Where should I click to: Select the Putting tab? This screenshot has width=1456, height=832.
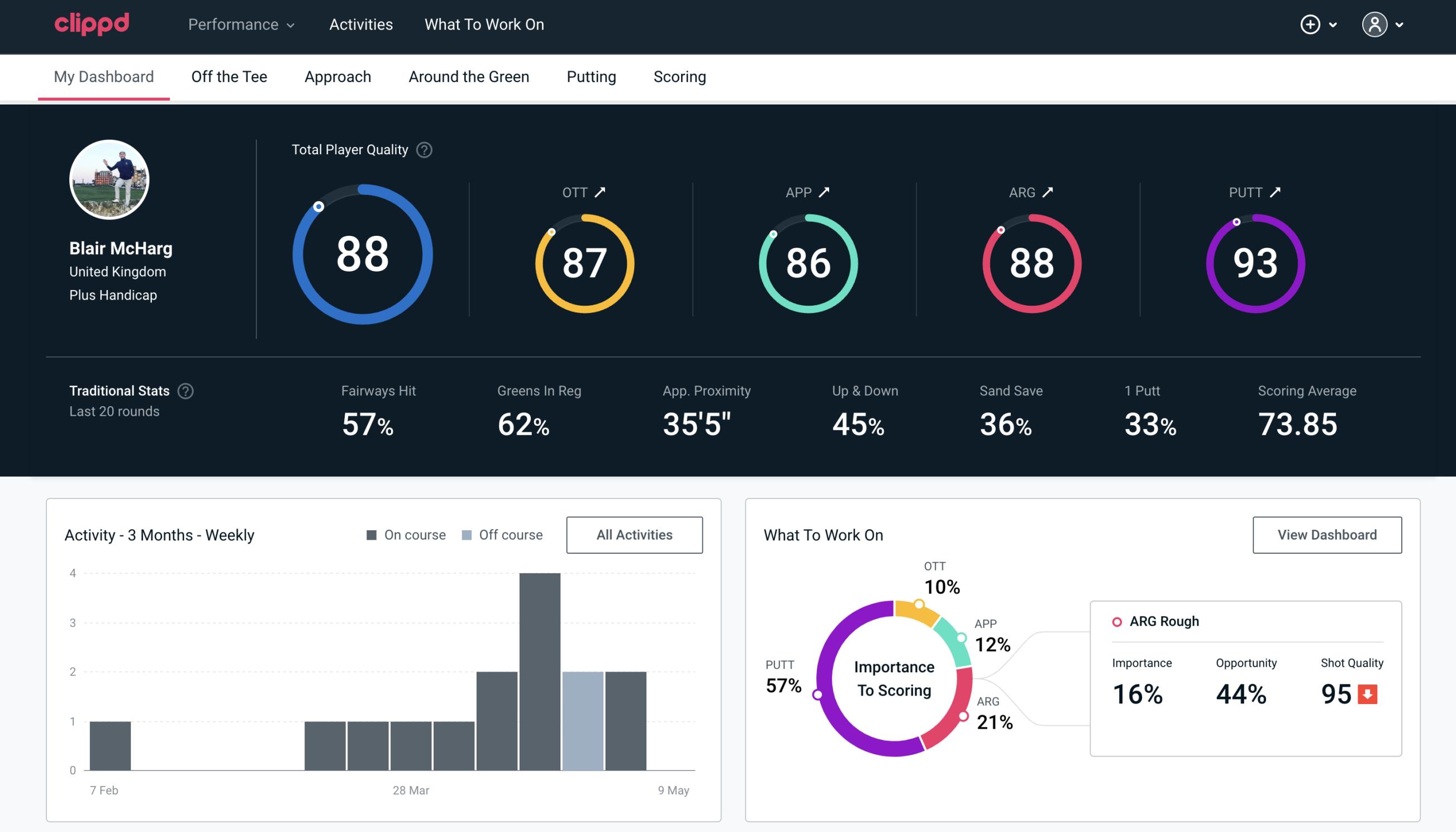tap(590, 76)
